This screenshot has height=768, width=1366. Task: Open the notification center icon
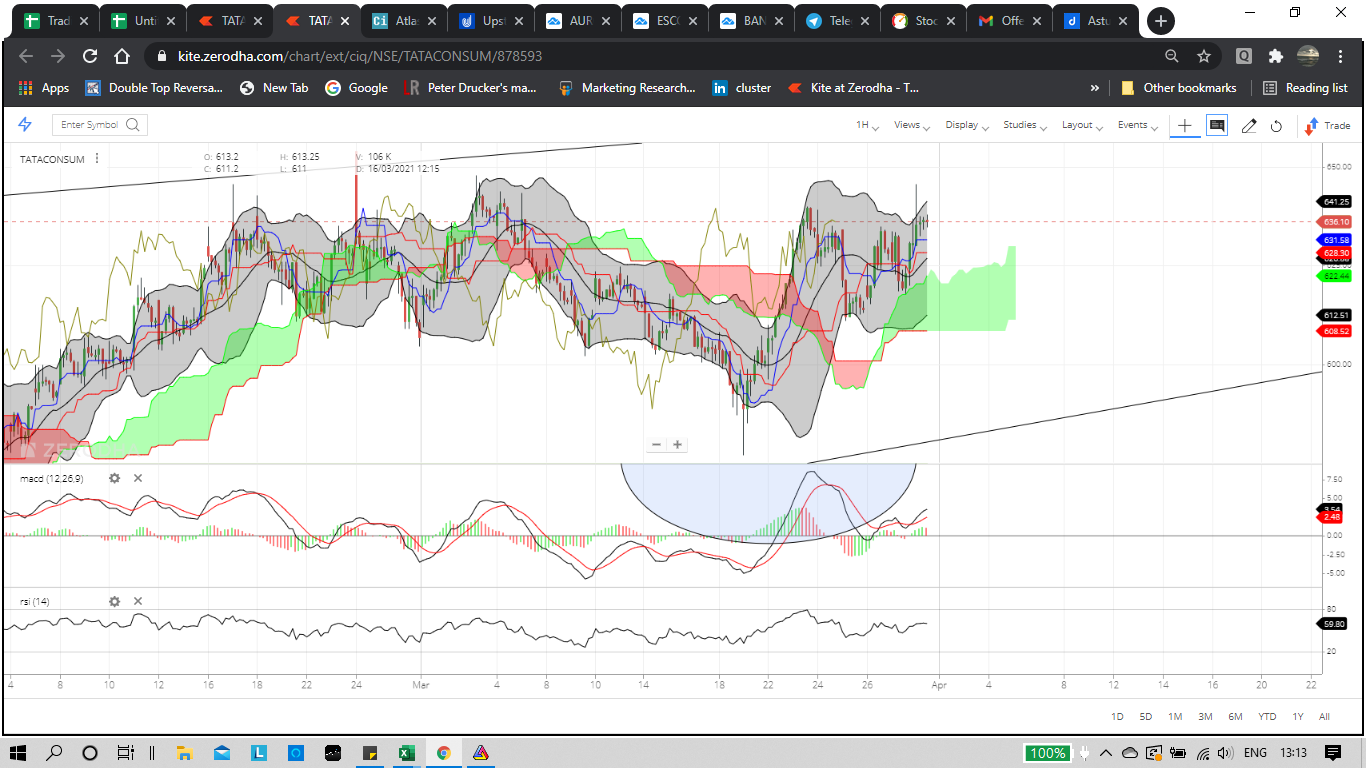[1332, 753]
